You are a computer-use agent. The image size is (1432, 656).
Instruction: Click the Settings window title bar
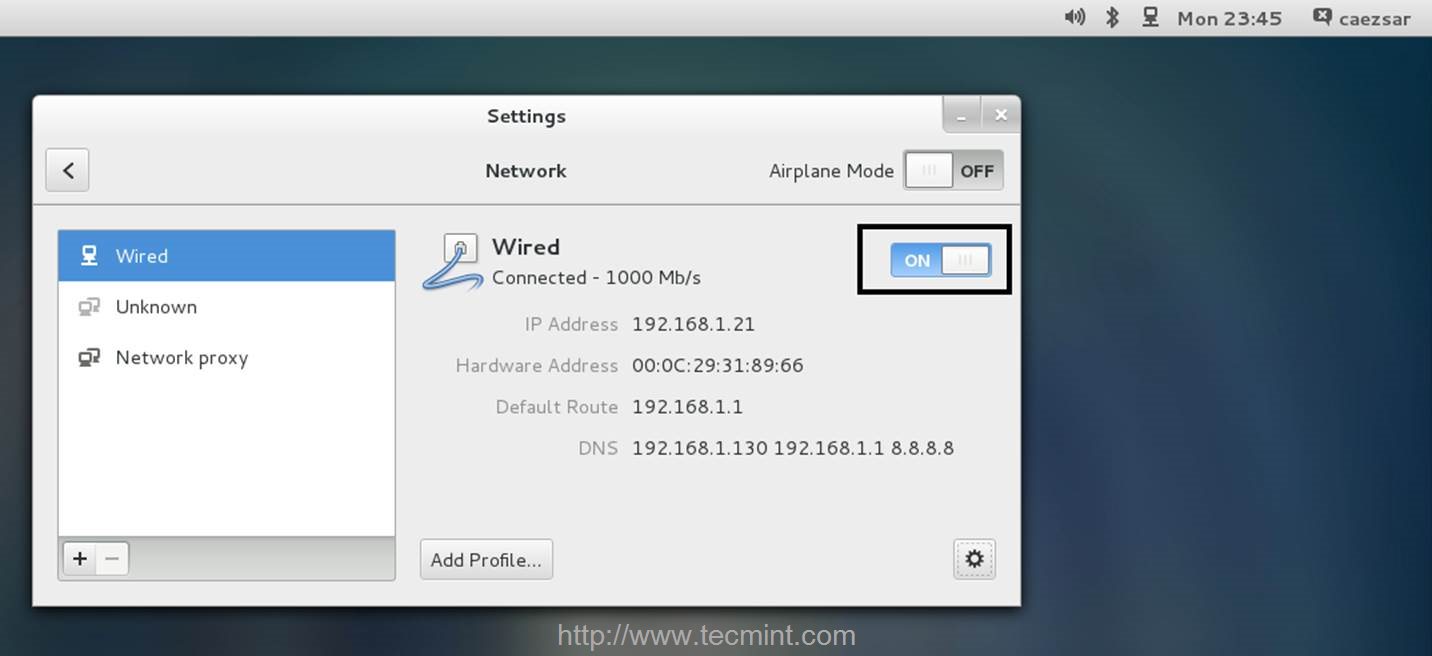526,116
